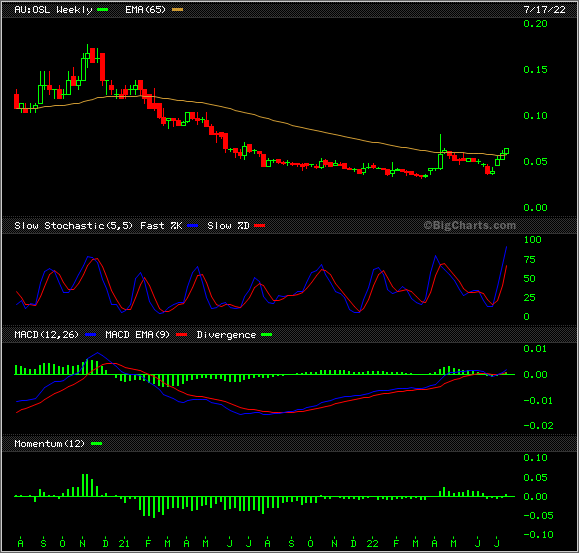Click the 21 year marker on time axis

tap(124, 543)
